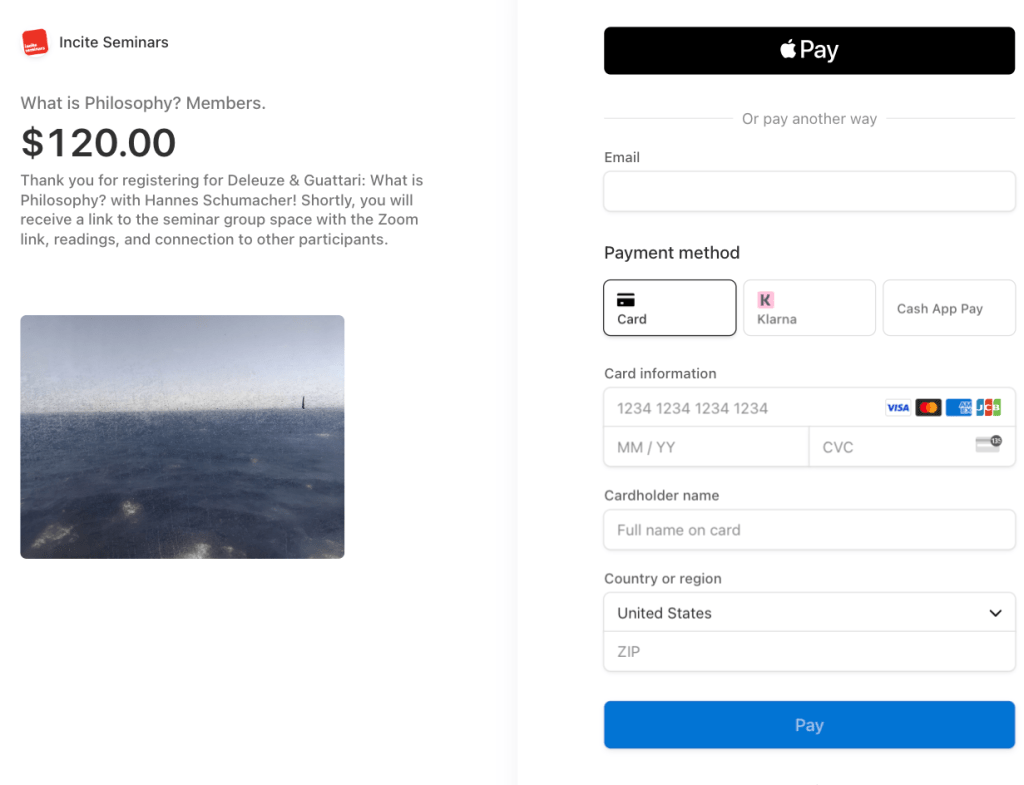Click the CVC card hint icon
This screenshot has width=1024, height=785.
(988, 445)
